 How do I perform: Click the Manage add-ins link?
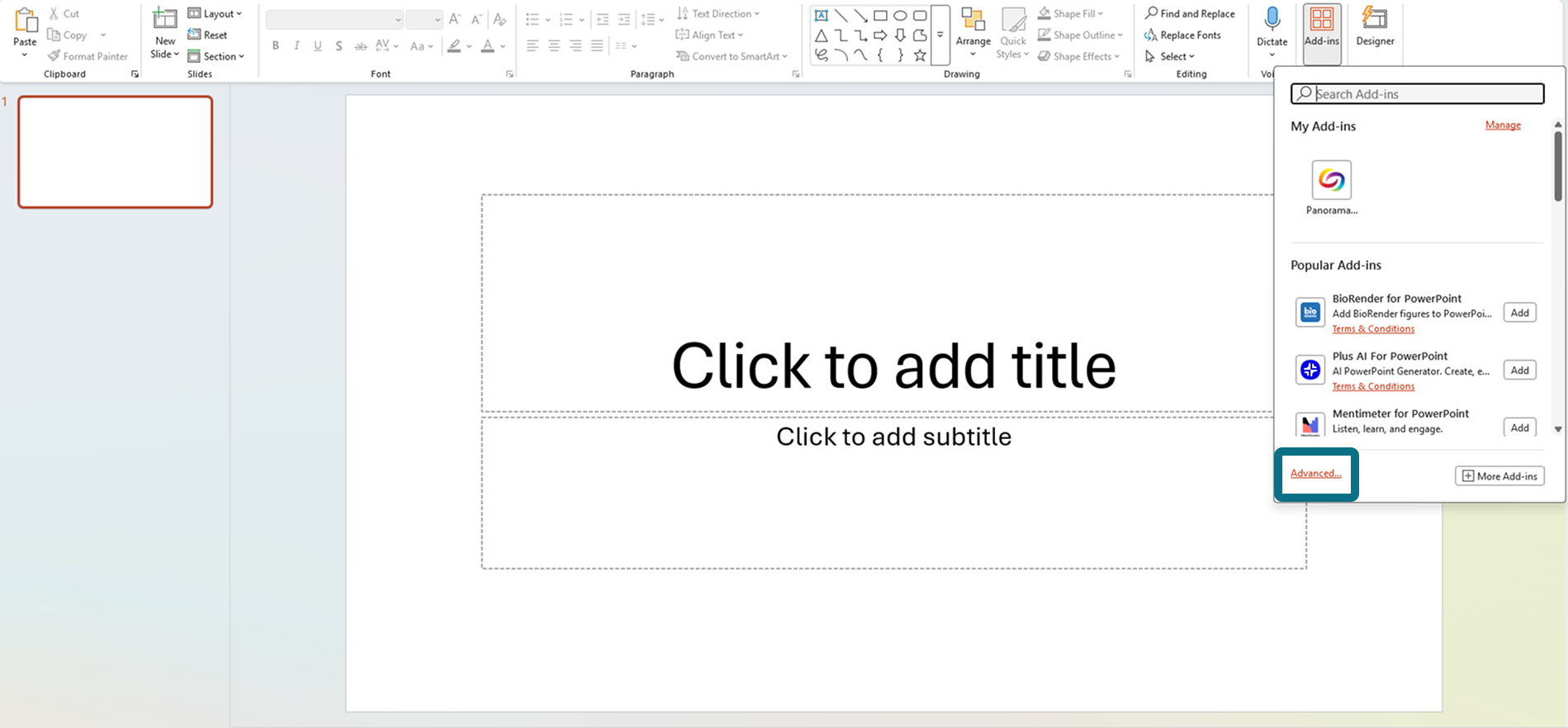click(1503, 125)
